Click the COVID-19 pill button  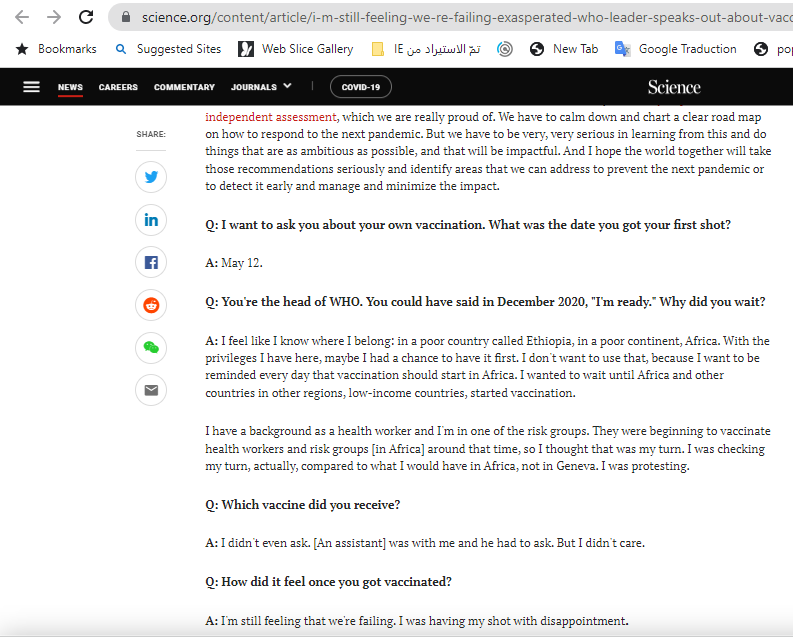point(360,87)
